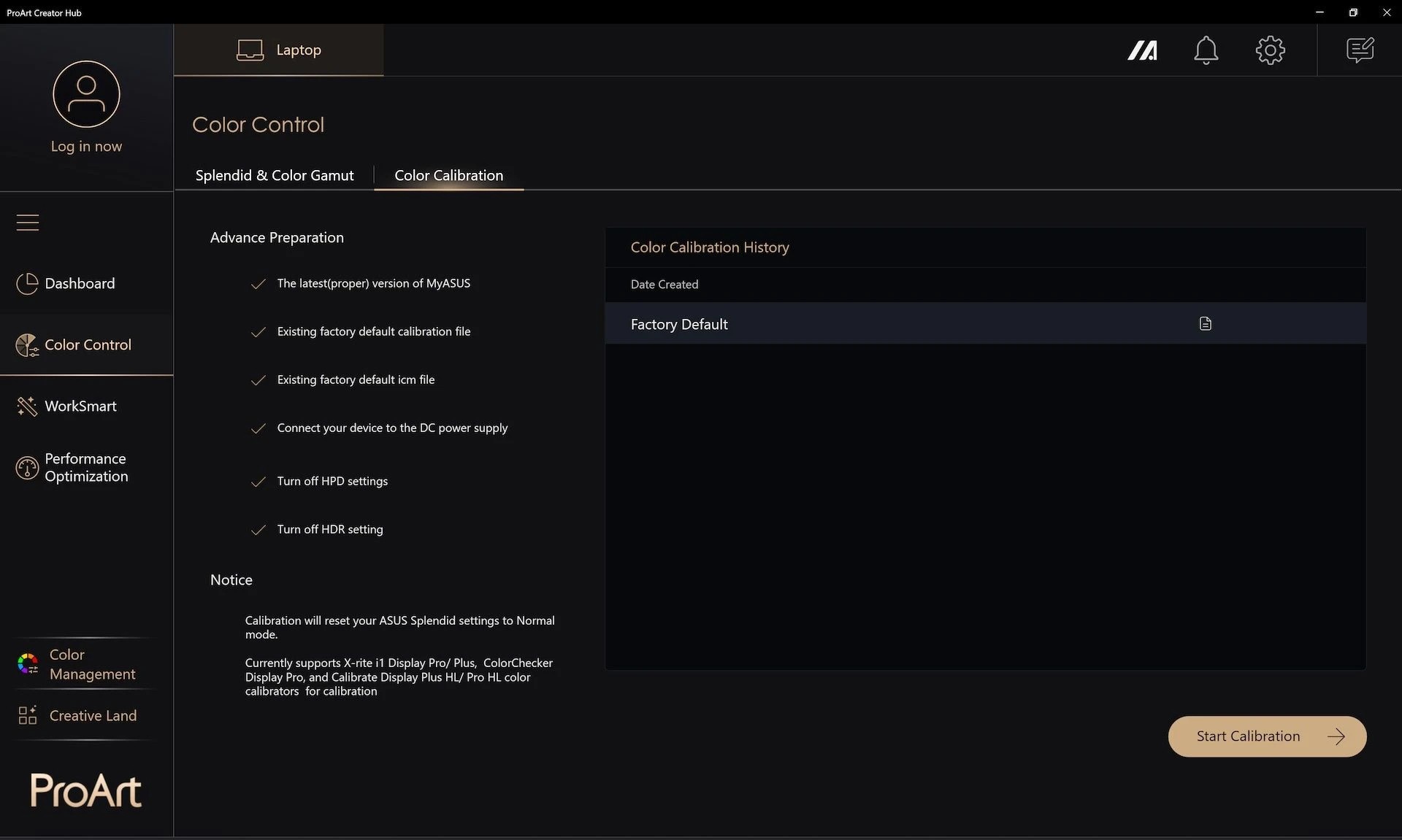Select the Color Calibration tab
Screen dimensions: 1402x840
click(x=448, y=175)
